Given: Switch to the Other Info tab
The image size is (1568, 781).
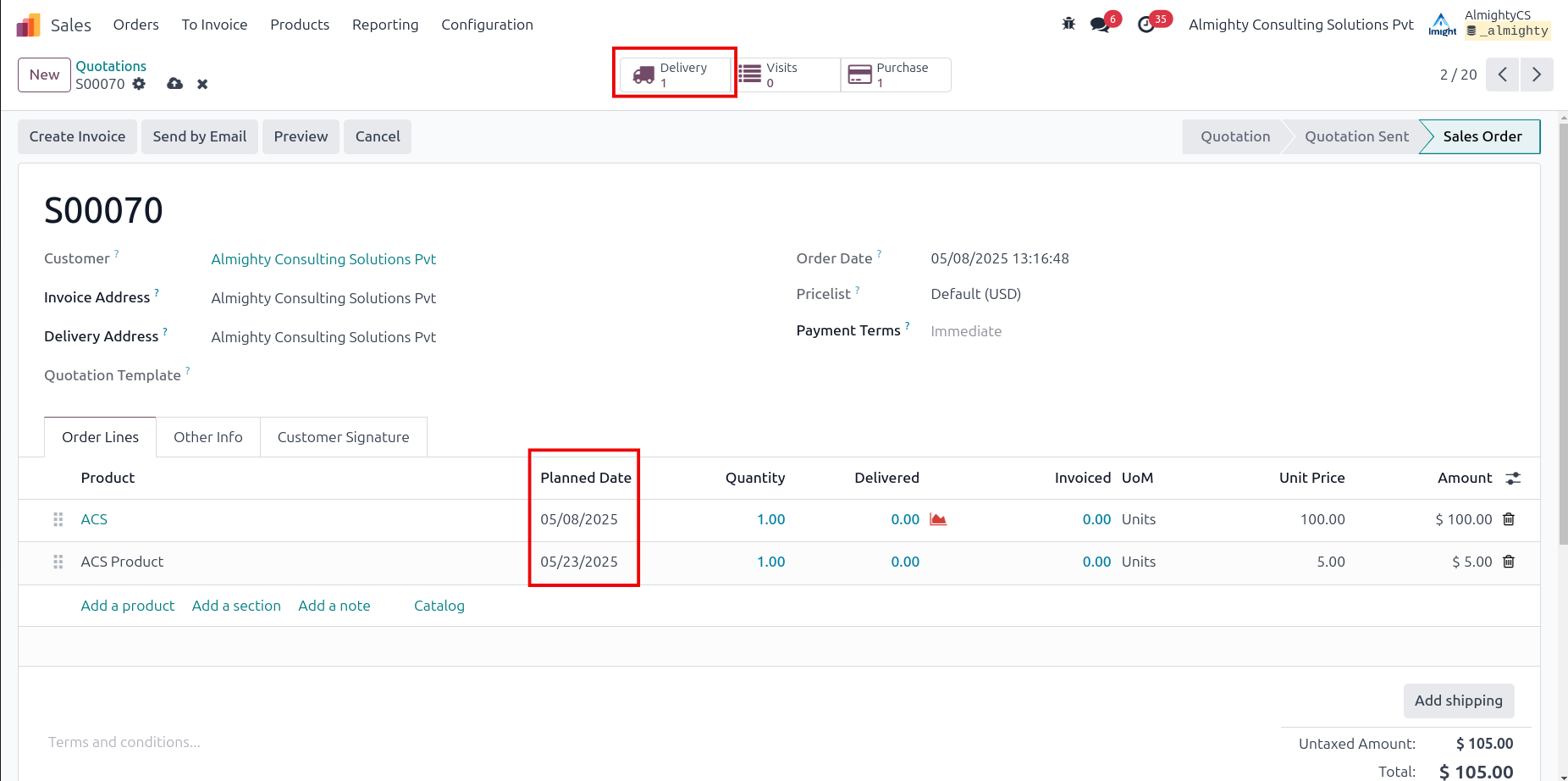Looking at the screenshot, I should click(208, 437).
